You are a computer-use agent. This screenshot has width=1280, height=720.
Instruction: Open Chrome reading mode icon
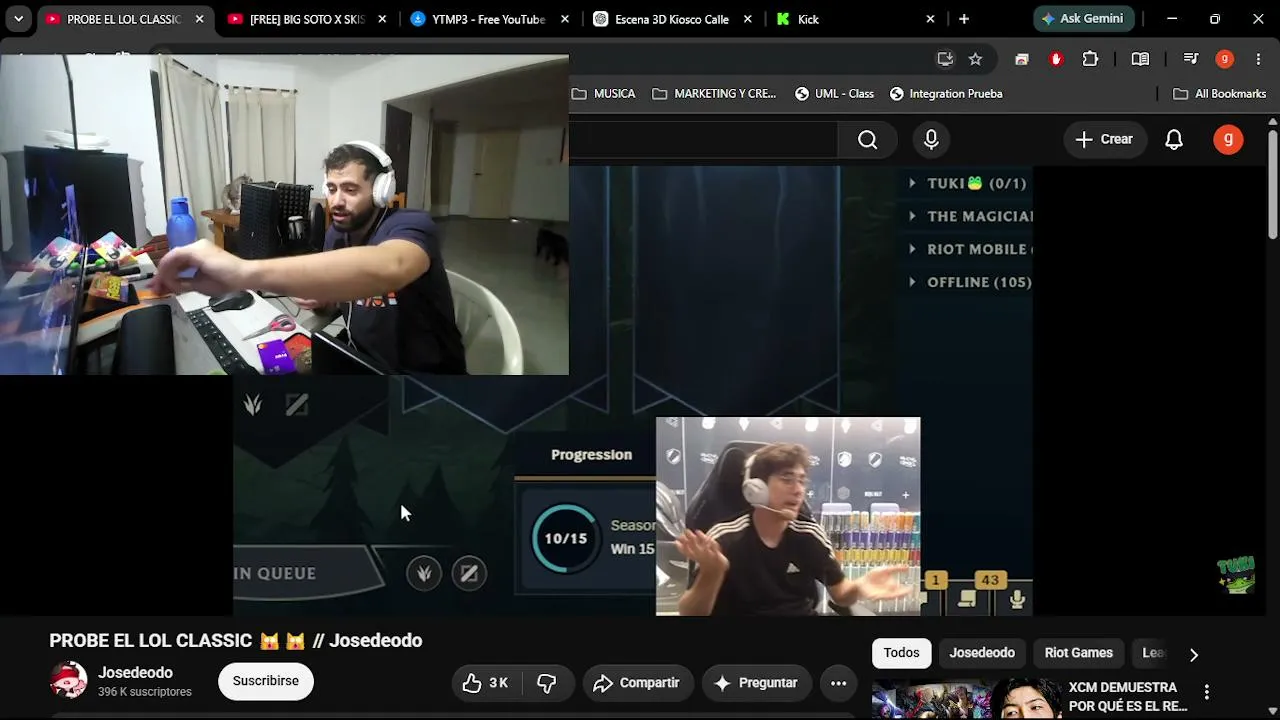1140,59
